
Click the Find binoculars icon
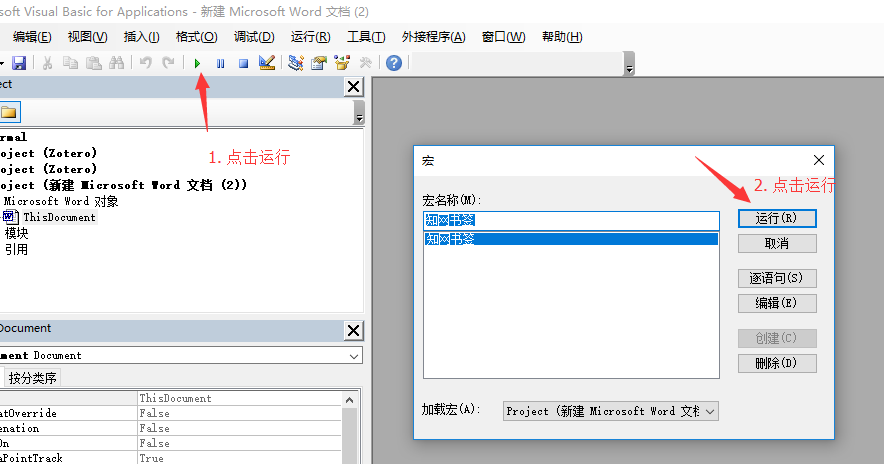117,63
